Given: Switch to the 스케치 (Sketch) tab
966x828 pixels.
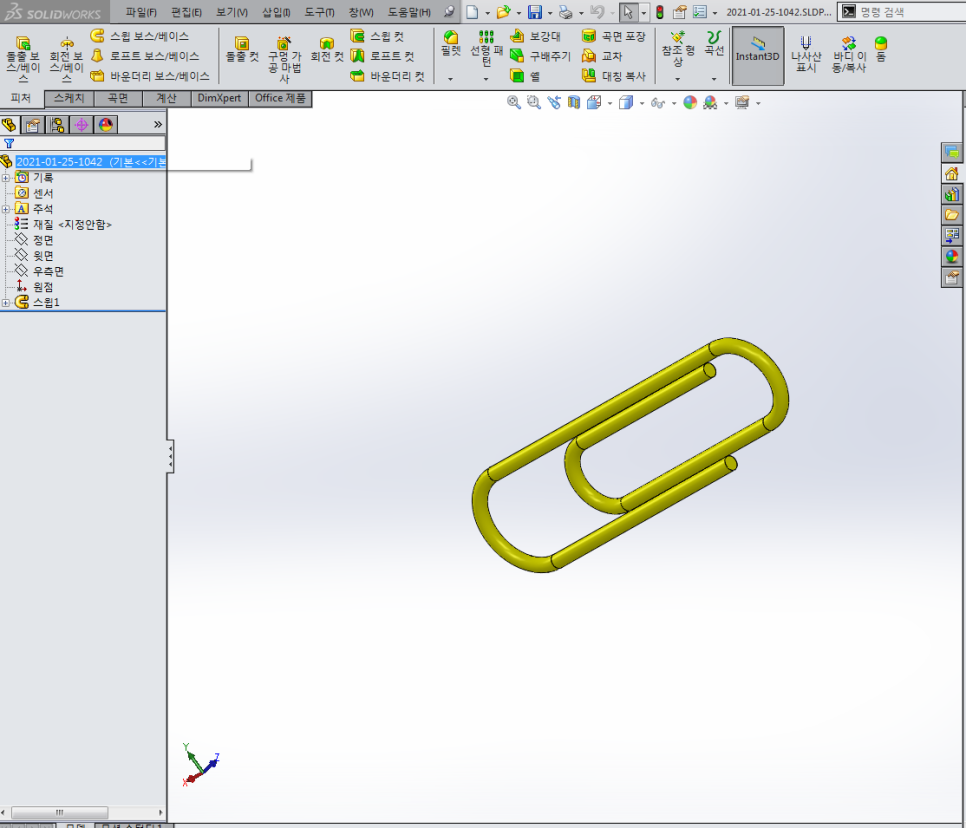Looking at the screenshot, I should tap(69, 99).
